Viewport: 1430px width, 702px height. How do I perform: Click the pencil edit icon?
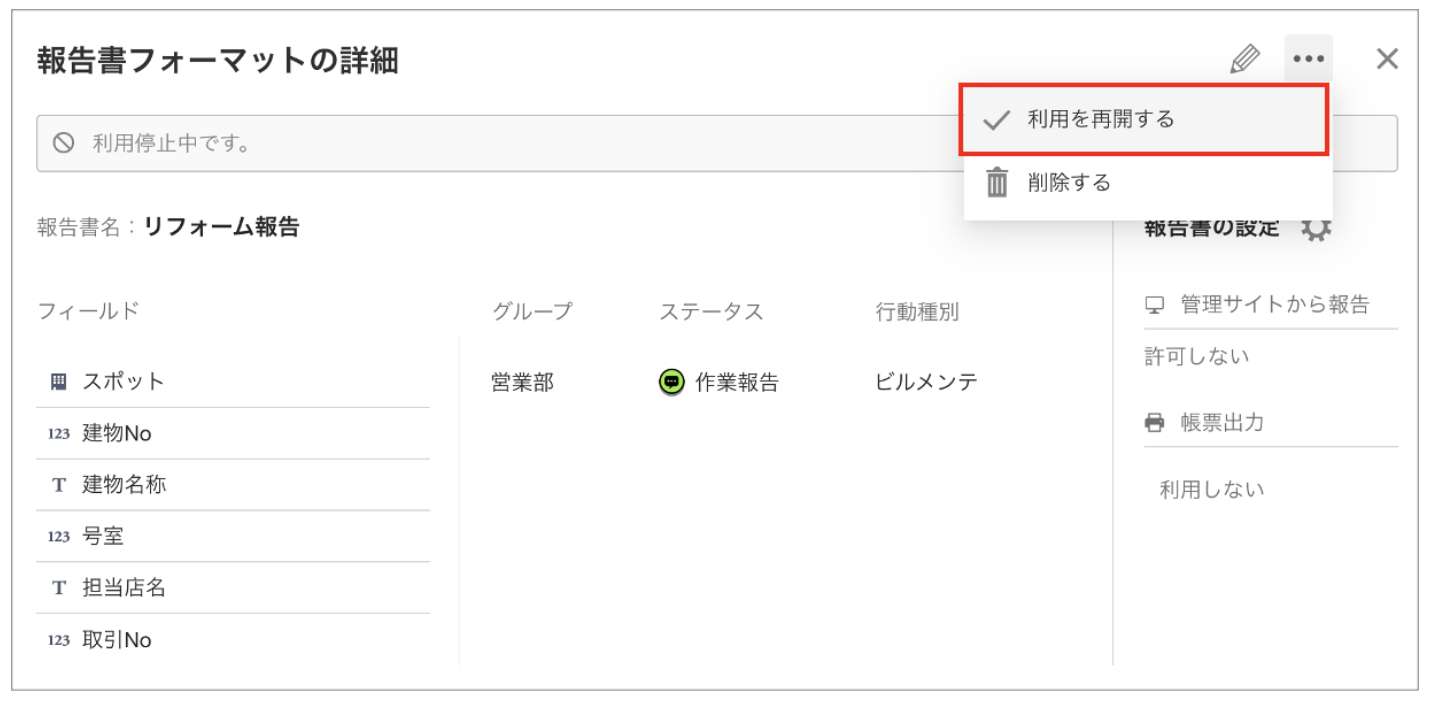click(1245, 59)
